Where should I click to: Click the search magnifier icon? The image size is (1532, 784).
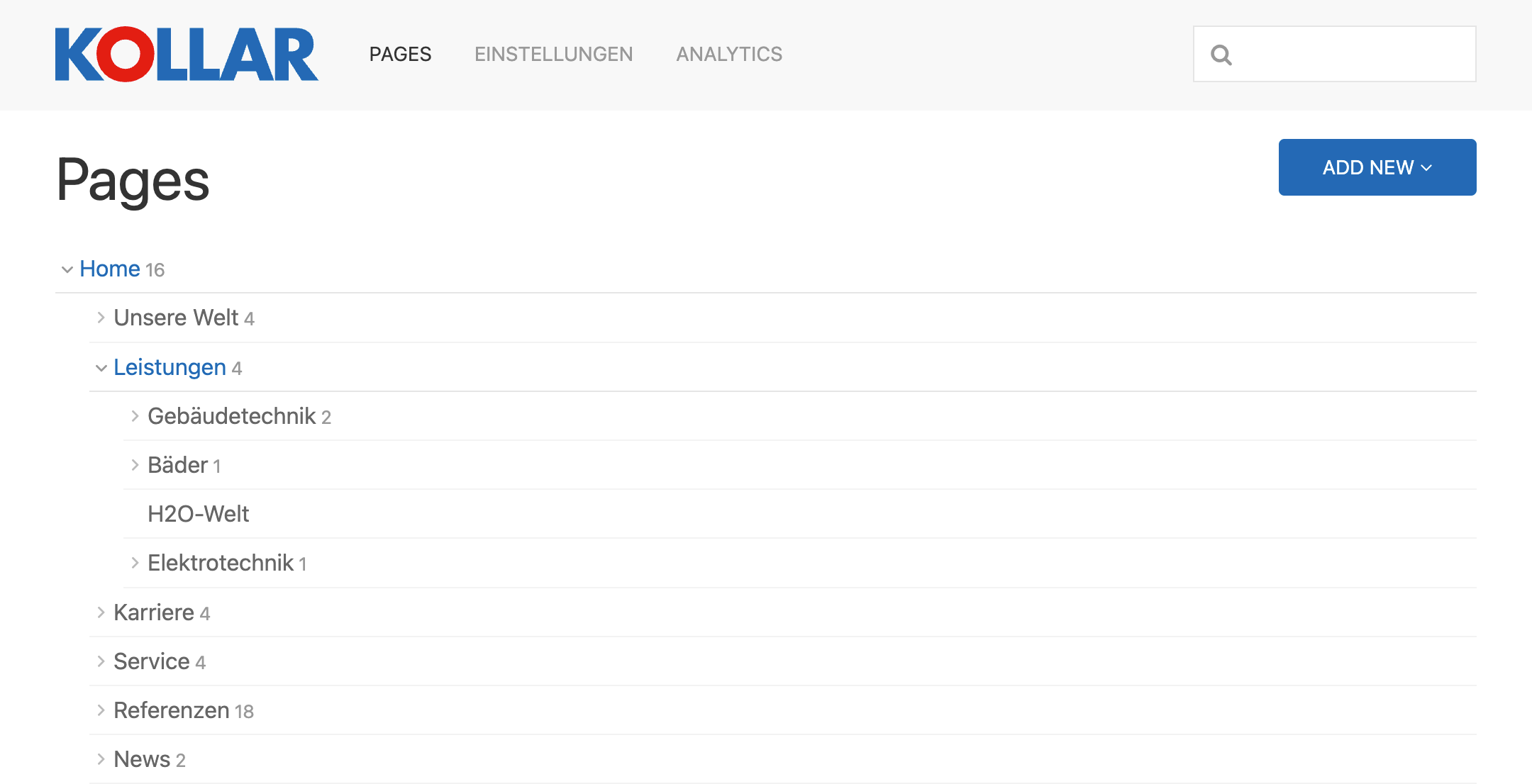[1221, 55]
